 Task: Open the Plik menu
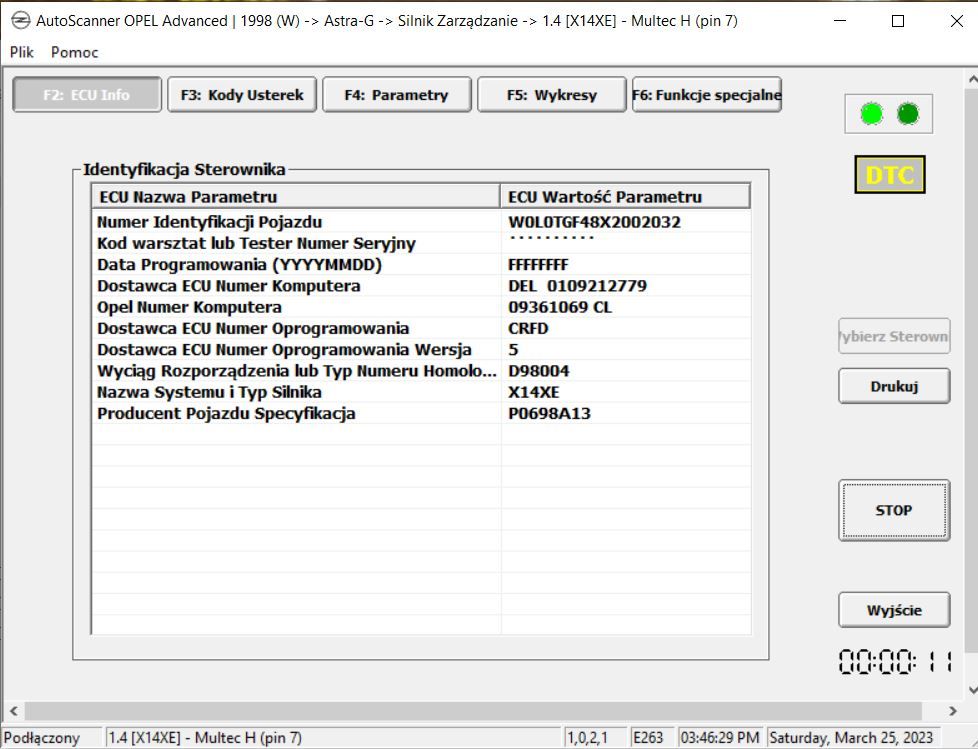click(21, 52)
